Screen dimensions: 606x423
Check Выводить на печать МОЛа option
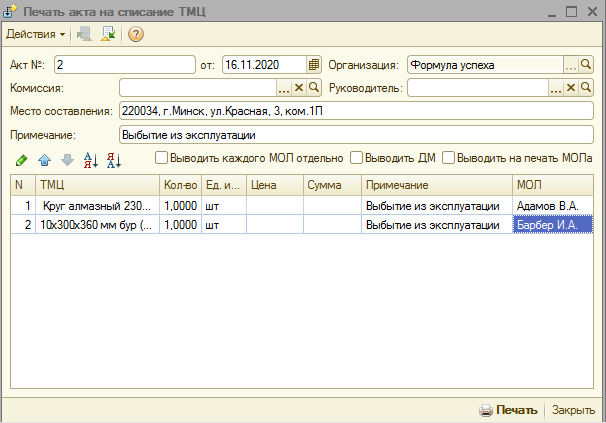click(x=449, y=158)
